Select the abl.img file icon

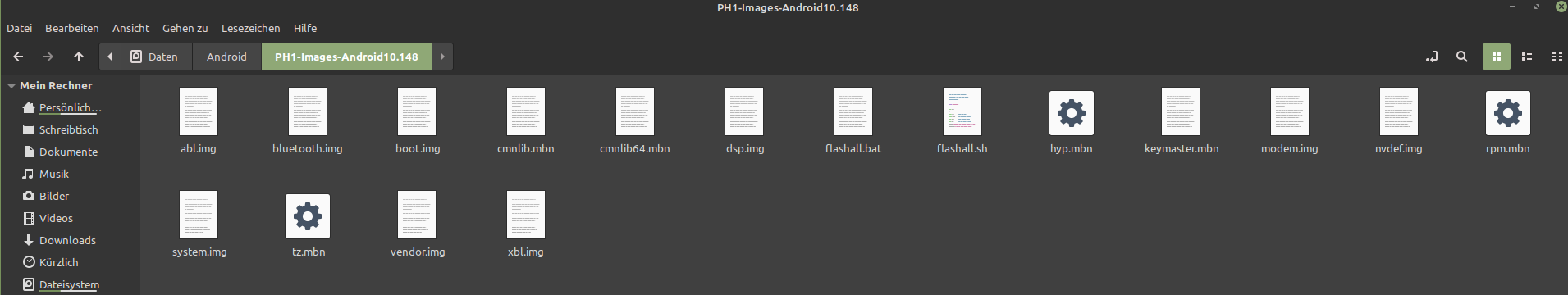coord(199,111)
